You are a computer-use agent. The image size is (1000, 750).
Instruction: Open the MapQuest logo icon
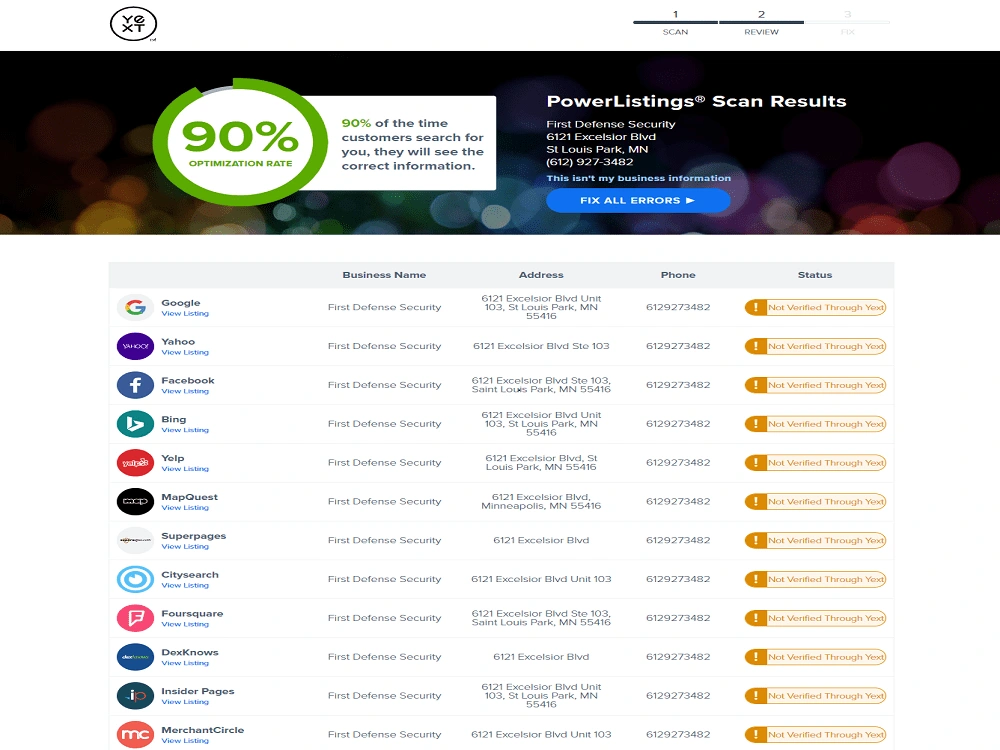click(135, 501)
